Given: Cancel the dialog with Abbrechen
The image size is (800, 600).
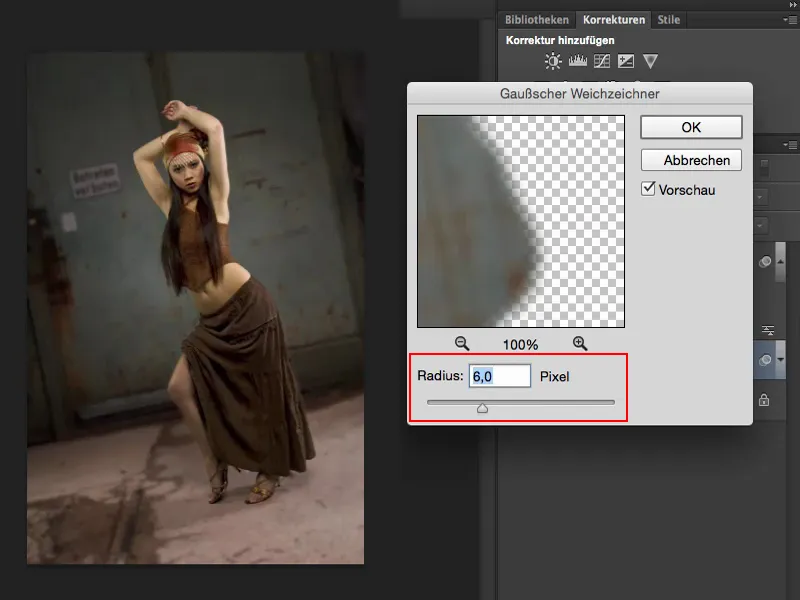Looking at the screenshot, I should pos(691,160).
